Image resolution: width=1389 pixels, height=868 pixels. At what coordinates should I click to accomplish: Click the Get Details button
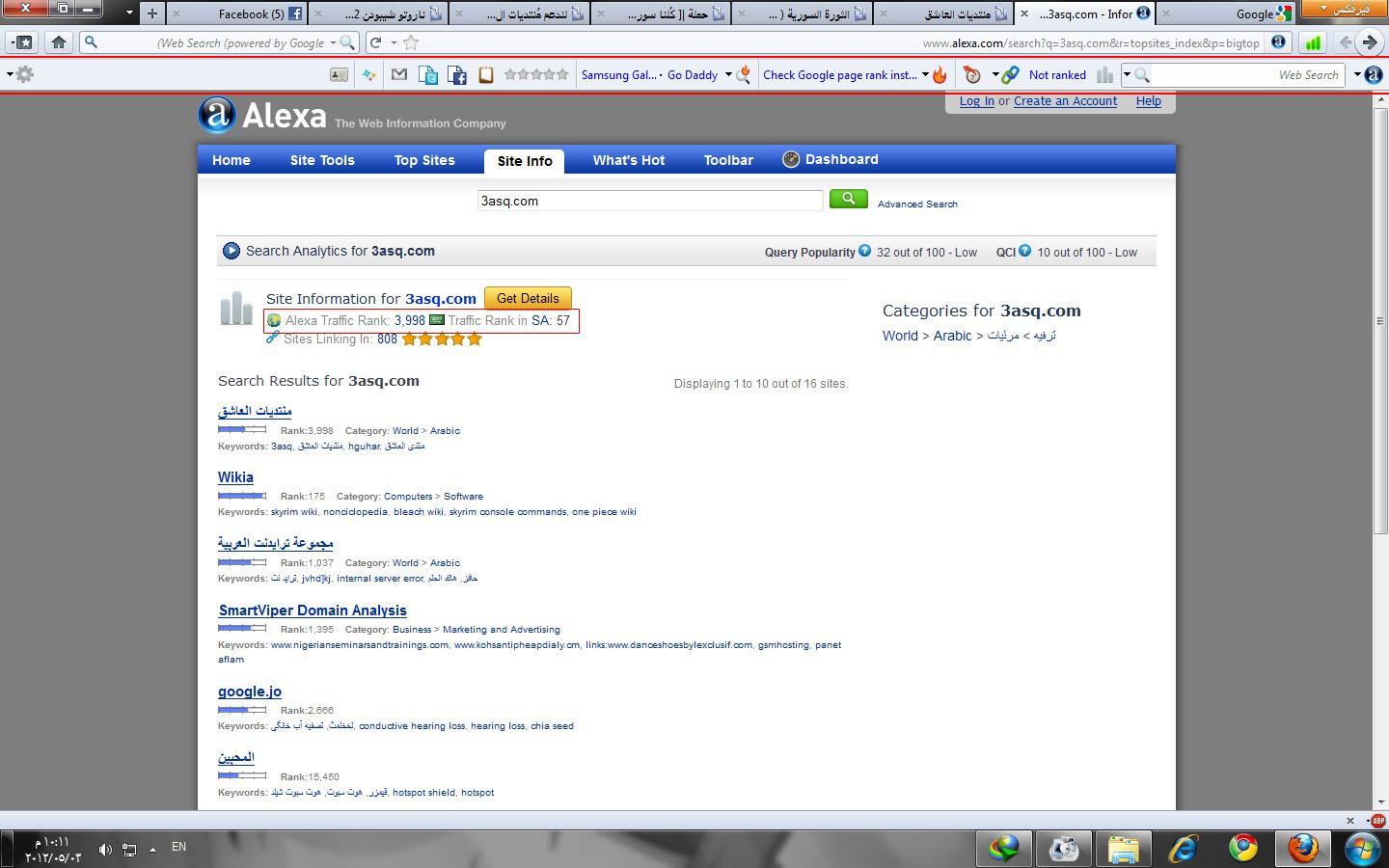coord(528,298)
